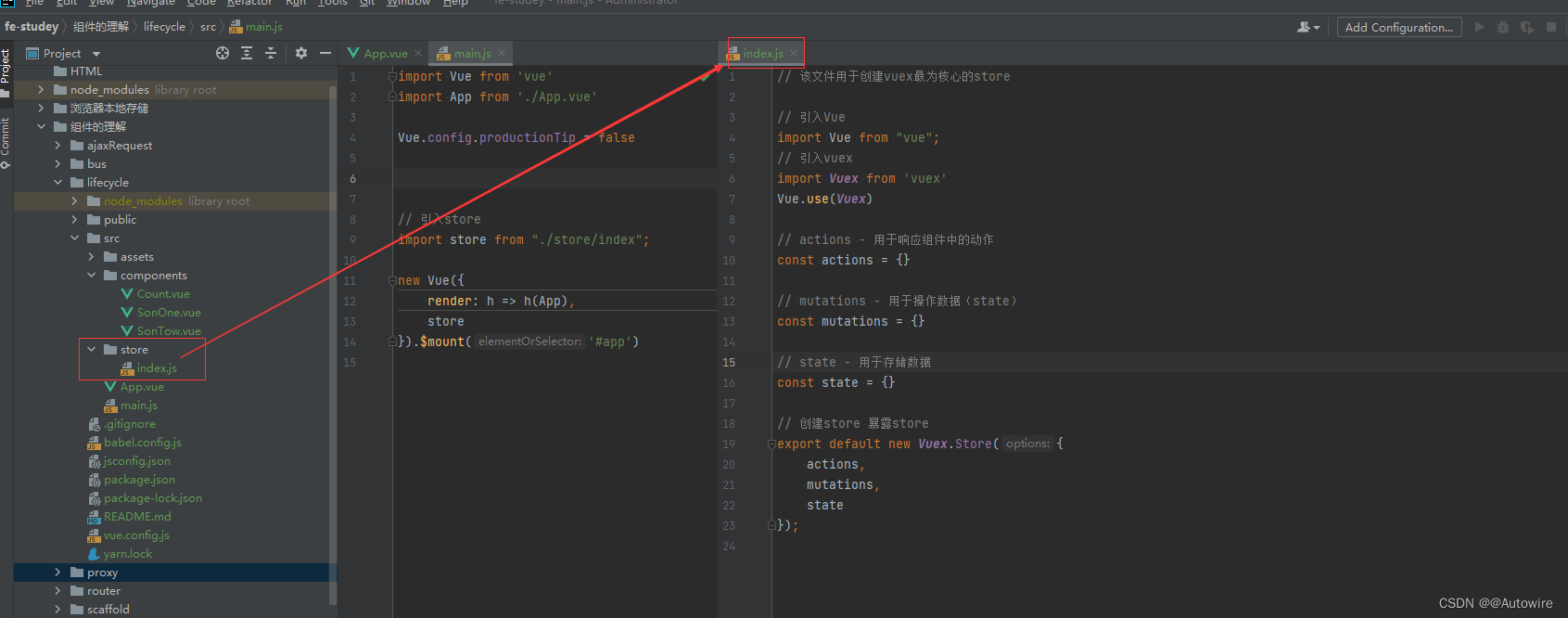The width and height of the screenshot is (1568, 618).
Task: Open the Window menu
Action: pos(409,3)
